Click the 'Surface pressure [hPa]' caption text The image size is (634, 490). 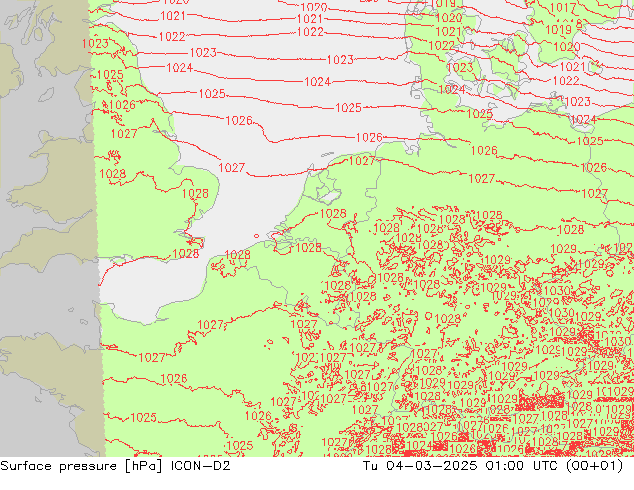point(81,466)
